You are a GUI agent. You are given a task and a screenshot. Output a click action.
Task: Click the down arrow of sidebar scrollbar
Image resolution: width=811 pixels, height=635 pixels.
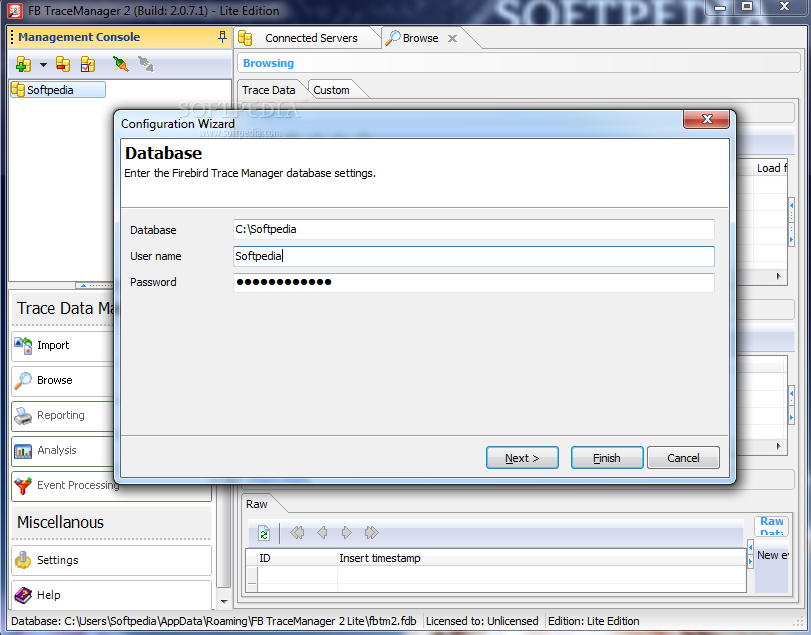click(x=224, y=602)
